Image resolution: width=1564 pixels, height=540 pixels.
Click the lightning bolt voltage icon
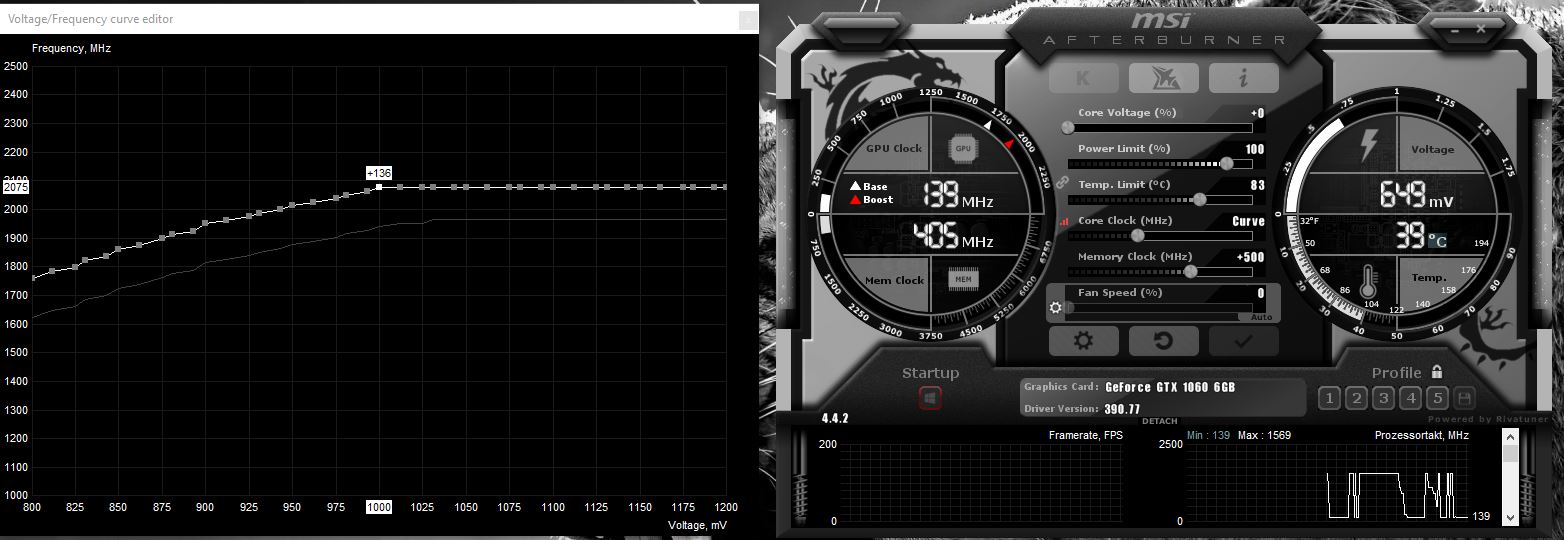tap(1367, 146)
